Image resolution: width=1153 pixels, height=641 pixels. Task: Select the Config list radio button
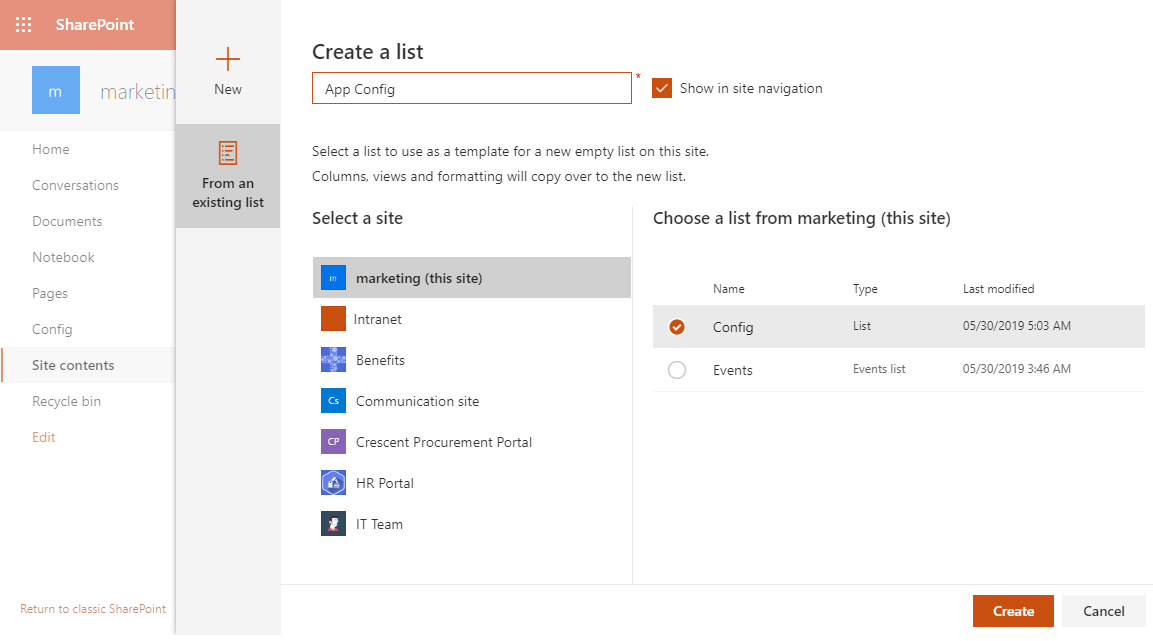point(678,326)
